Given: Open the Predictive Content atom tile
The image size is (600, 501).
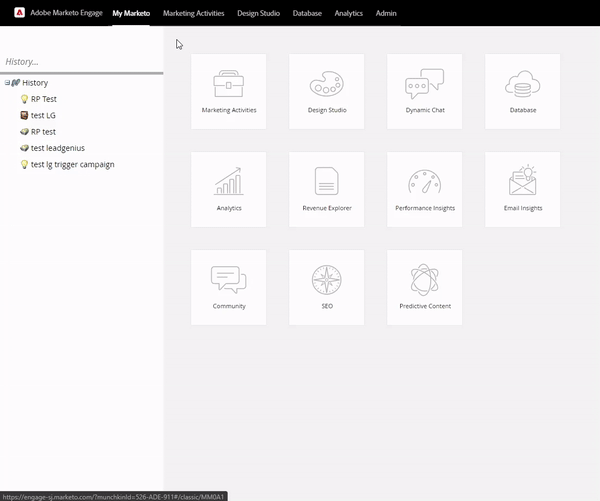Looking at the screenshot, I should (424, 287).
